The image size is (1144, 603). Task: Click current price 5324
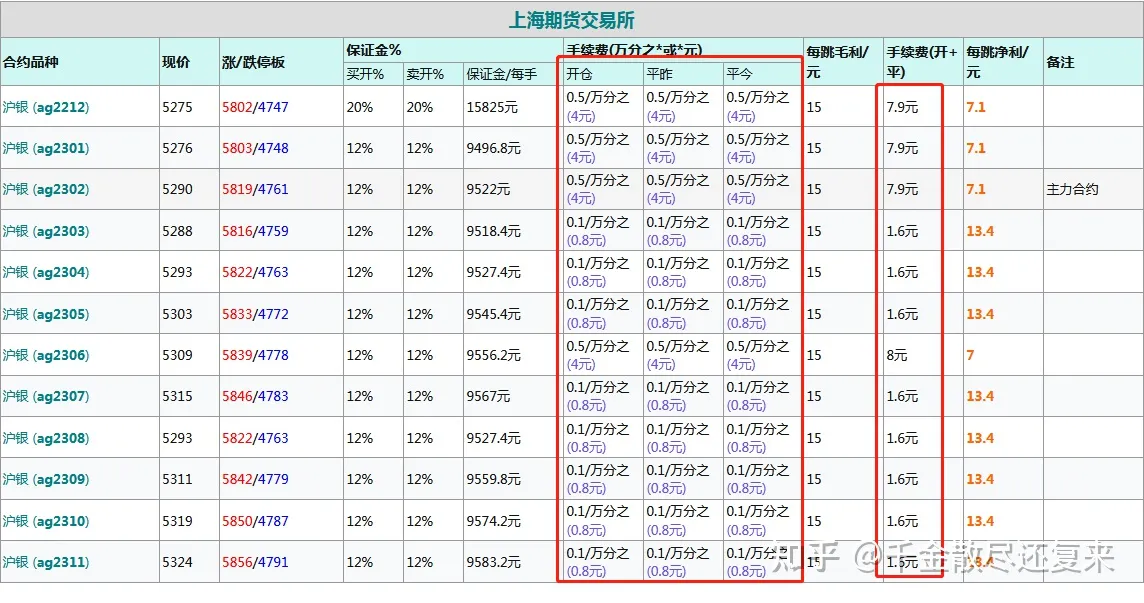(177, 562)
